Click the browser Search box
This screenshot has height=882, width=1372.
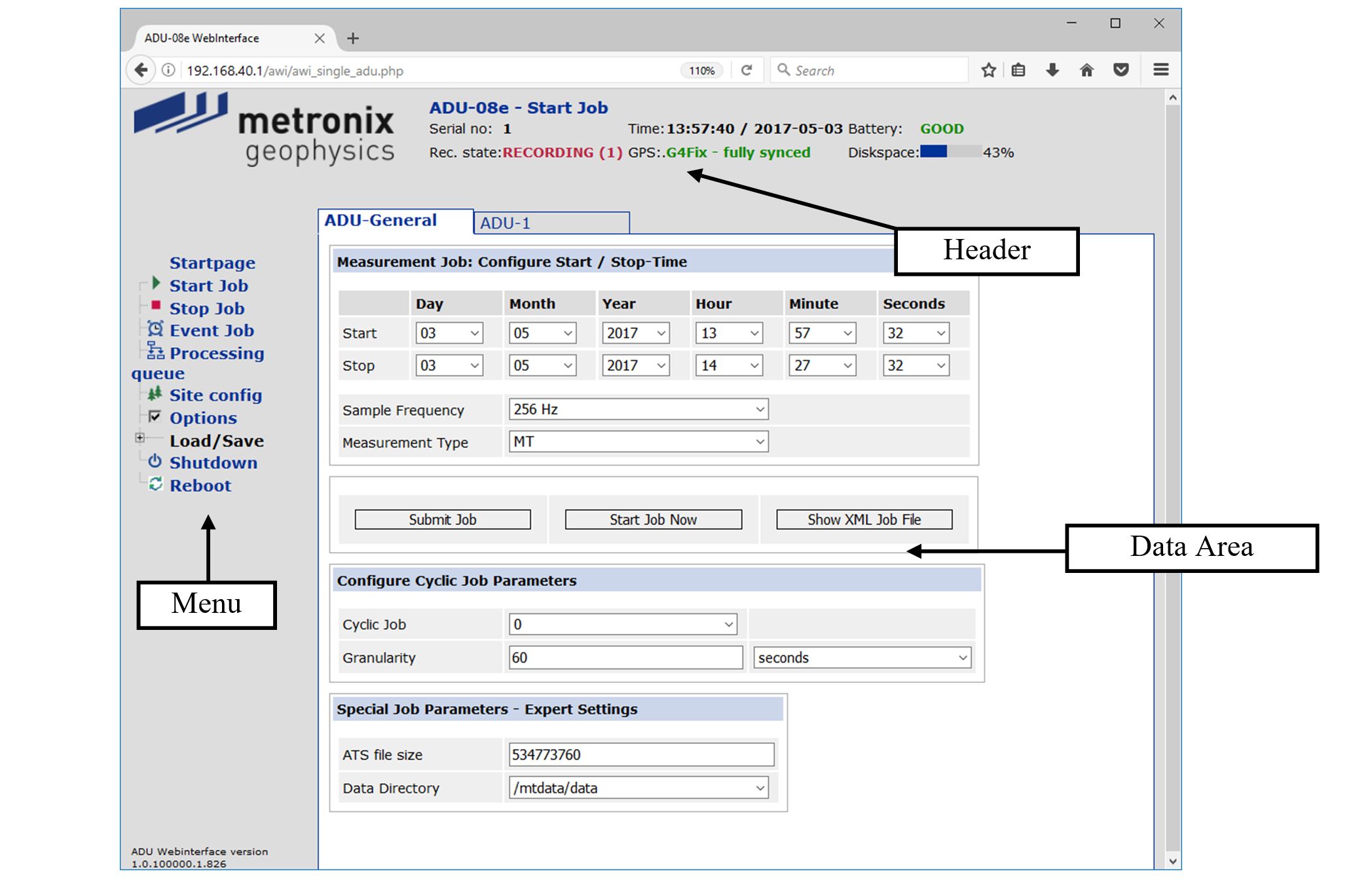tap(870, 70)
